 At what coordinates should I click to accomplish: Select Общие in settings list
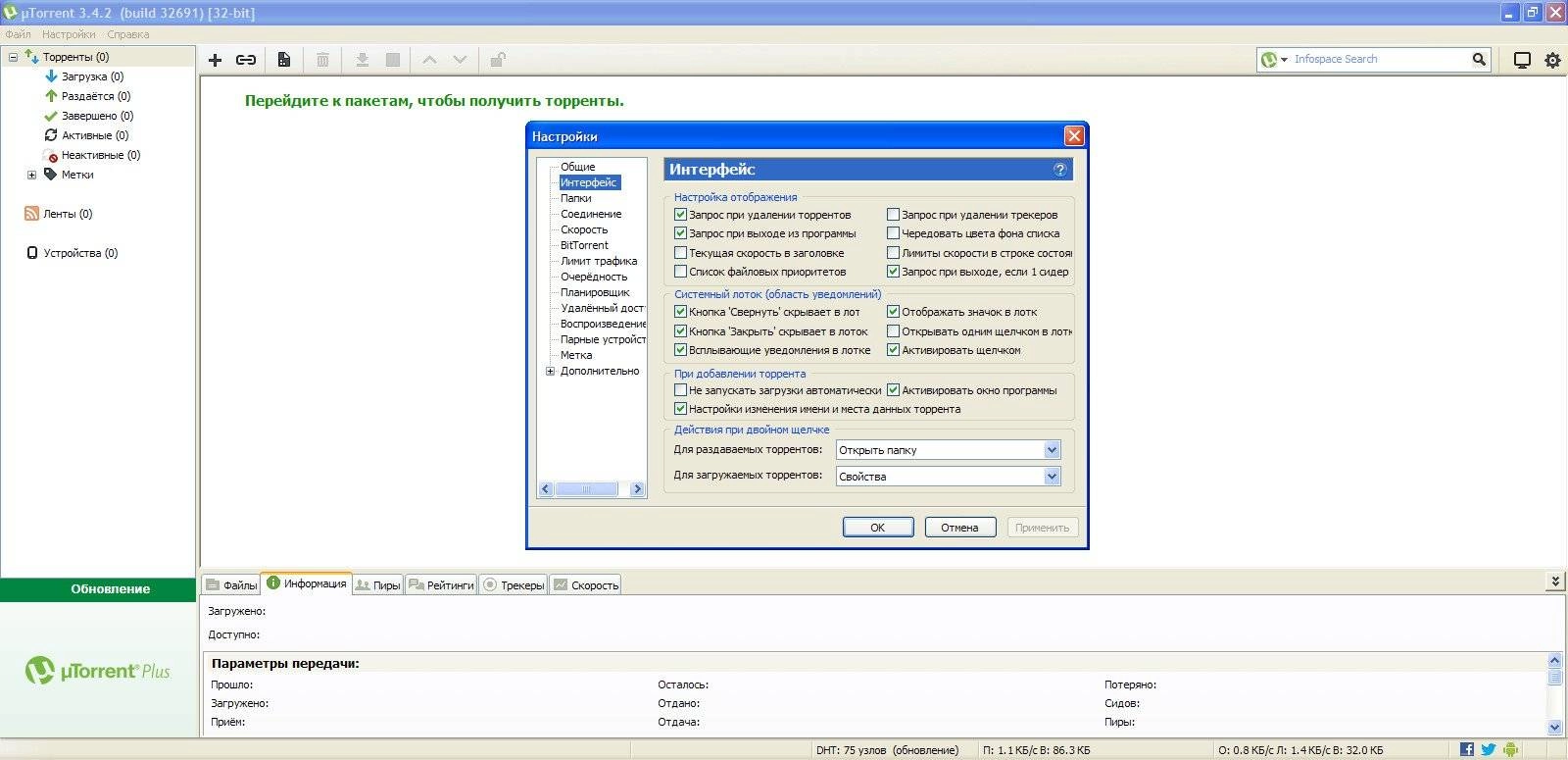pyautogui.click(x=577, y=167)
